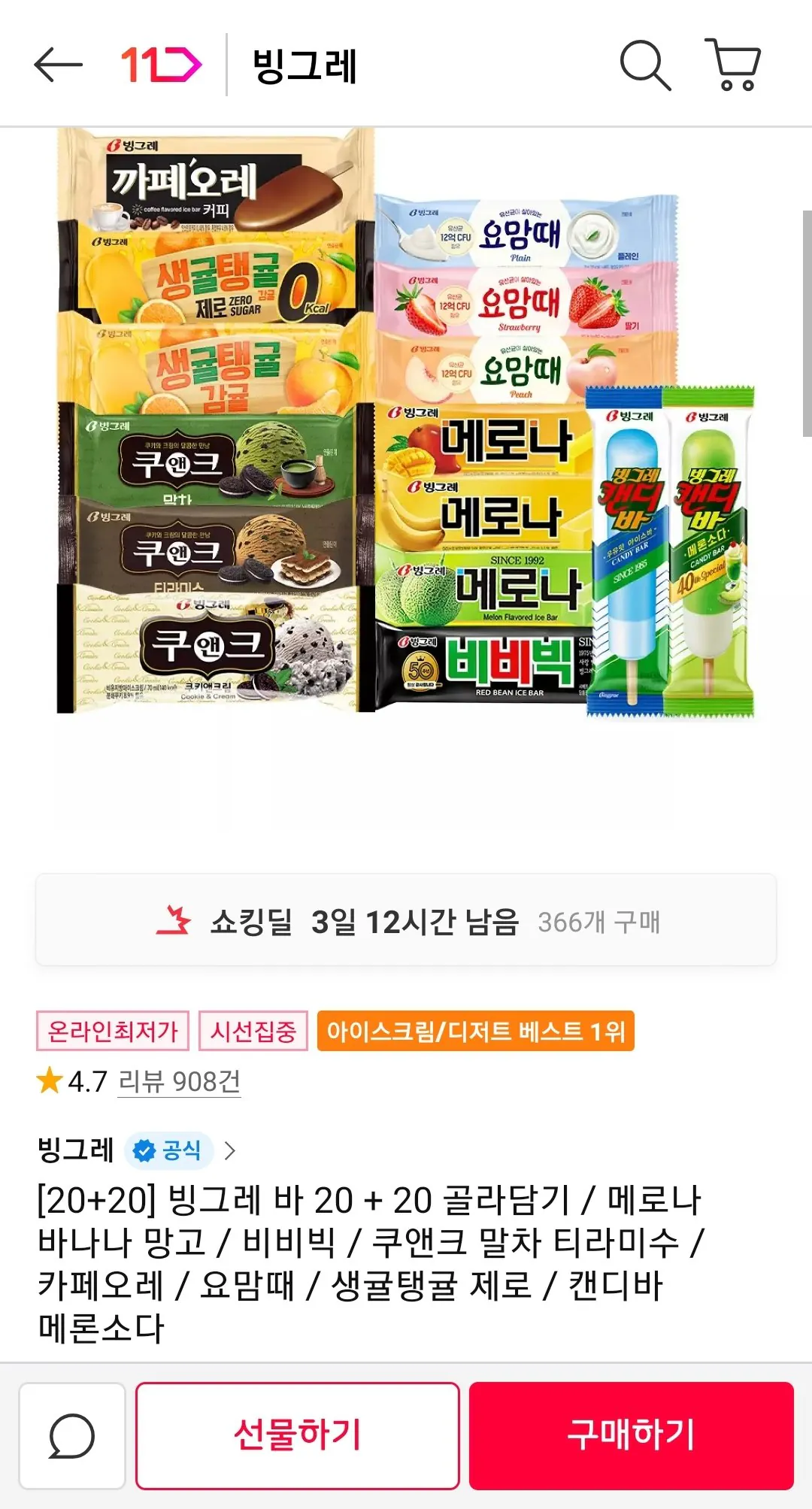Expand the 빙그레 brand store chevron

(x=230, y=1150)
